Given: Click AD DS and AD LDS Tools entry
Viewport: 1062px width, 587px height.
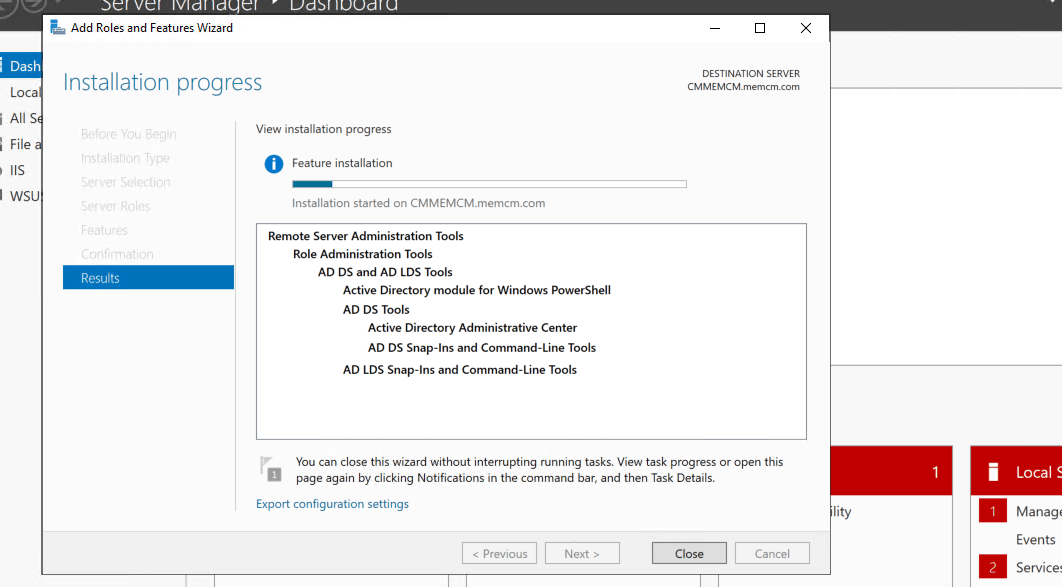Looking at the screenshot, I should [x=385, y=272].
